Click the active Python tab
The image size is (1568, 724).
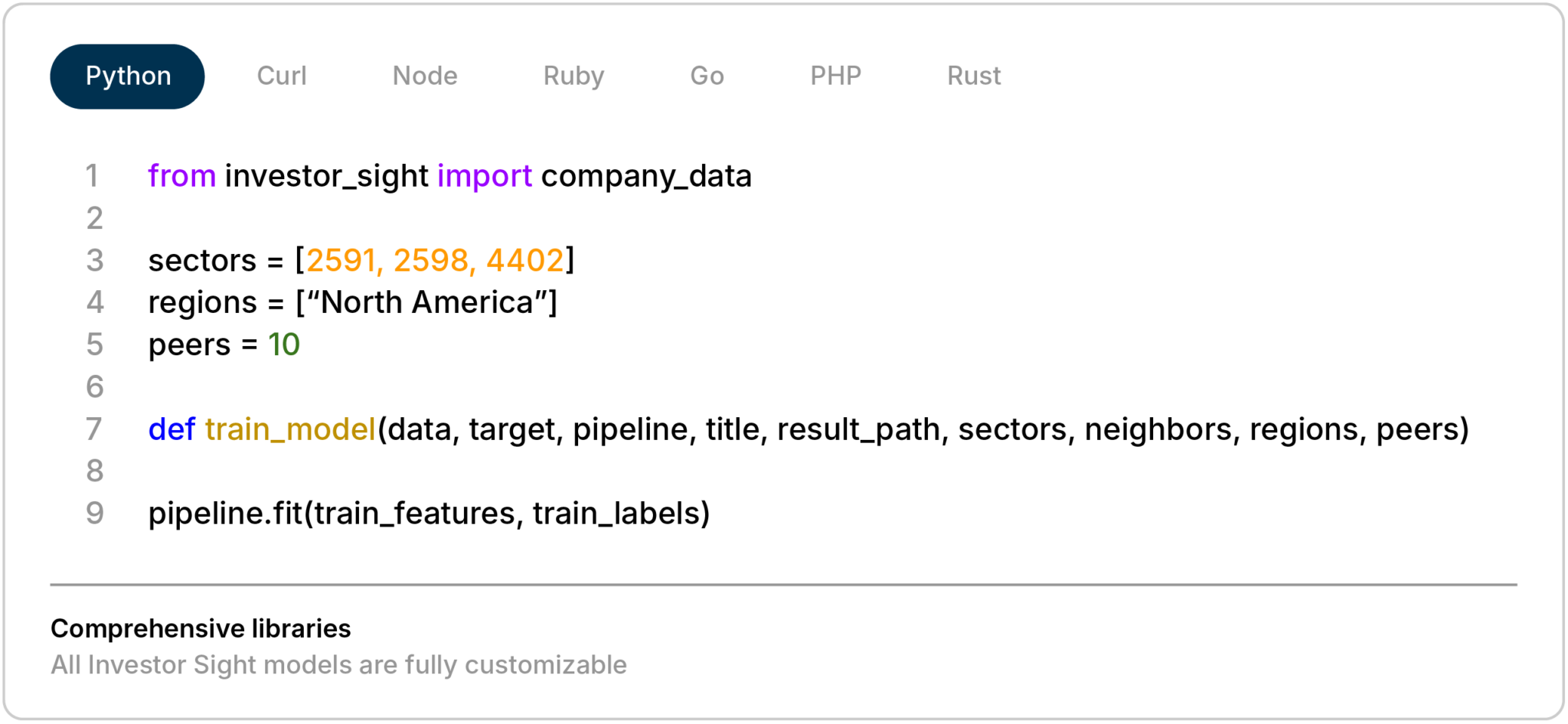click(x=127, y=75)
